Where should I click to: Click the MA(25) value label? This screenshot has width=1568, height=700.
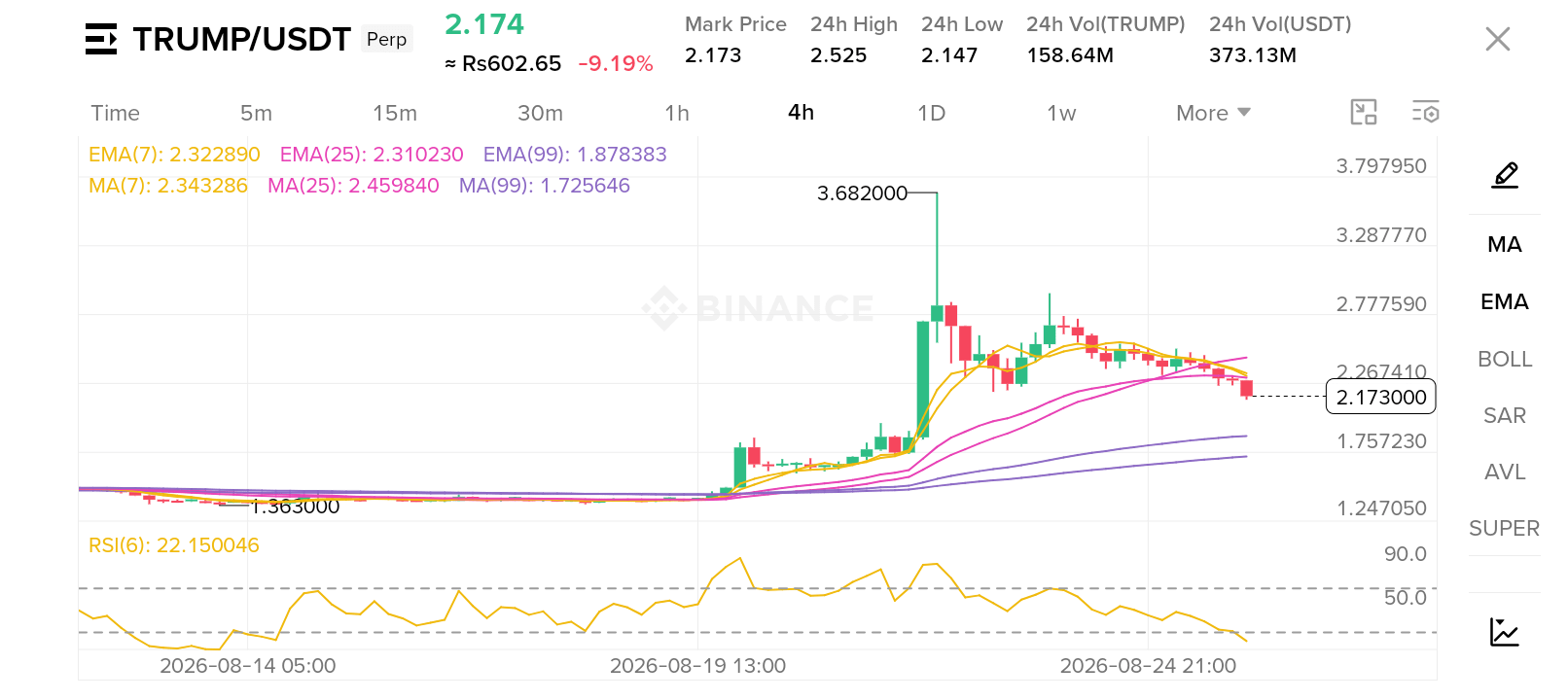[353, 186]
